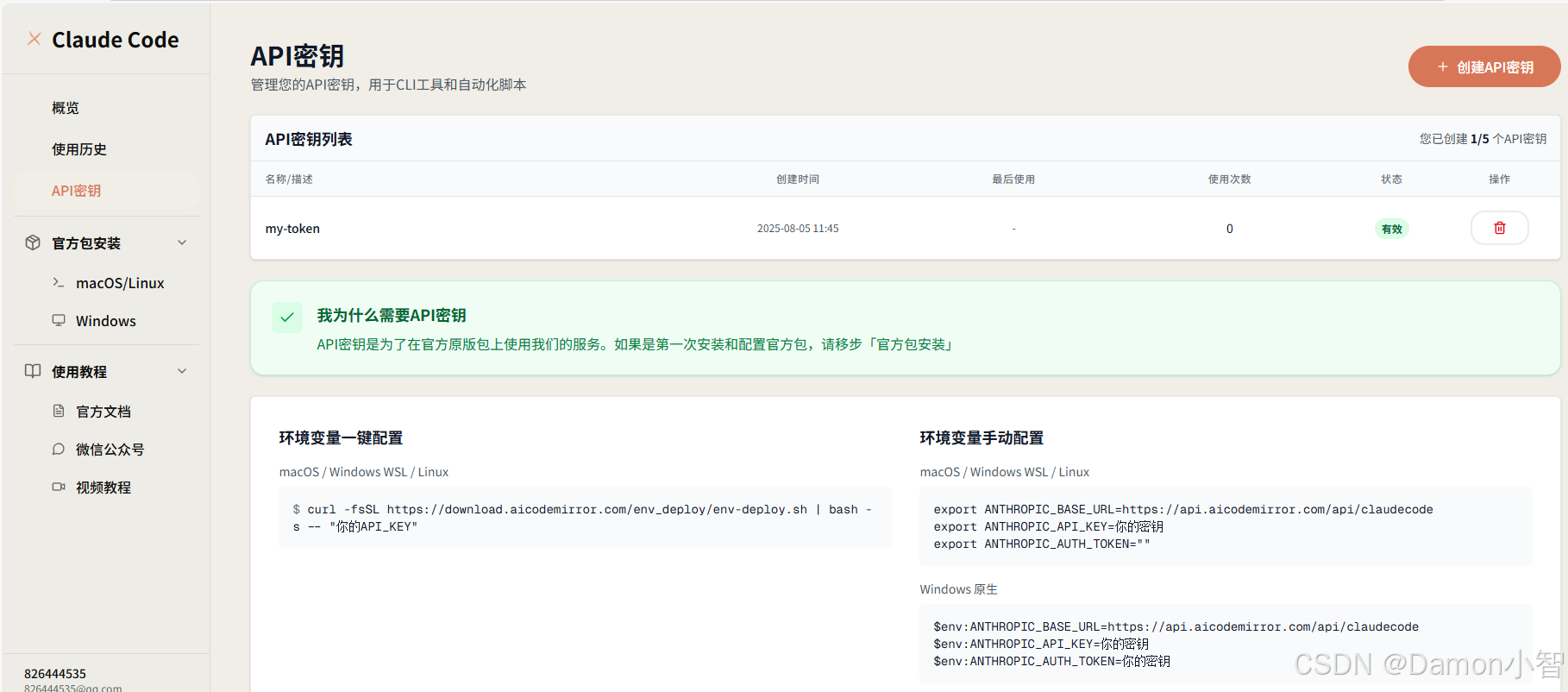Click the book icon beside 使用教程
Screen dimensions: 1568x692
[33, 371]
